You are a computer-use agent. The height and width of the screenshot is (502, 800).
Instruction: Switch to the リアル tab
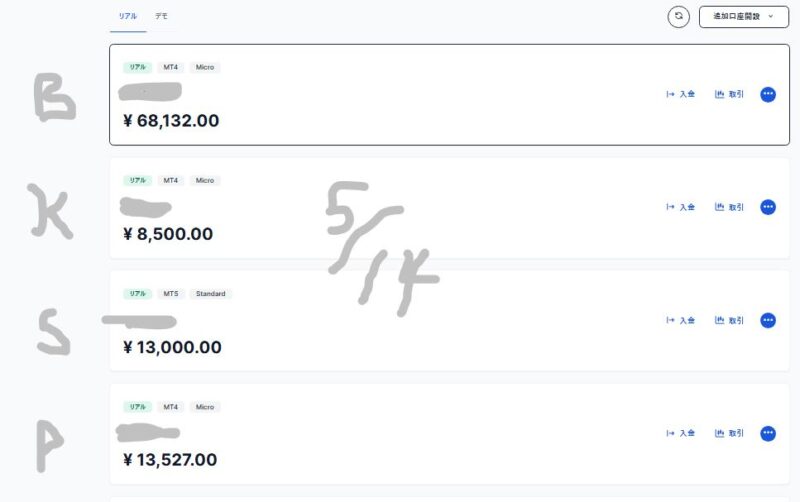pos(128,16)
